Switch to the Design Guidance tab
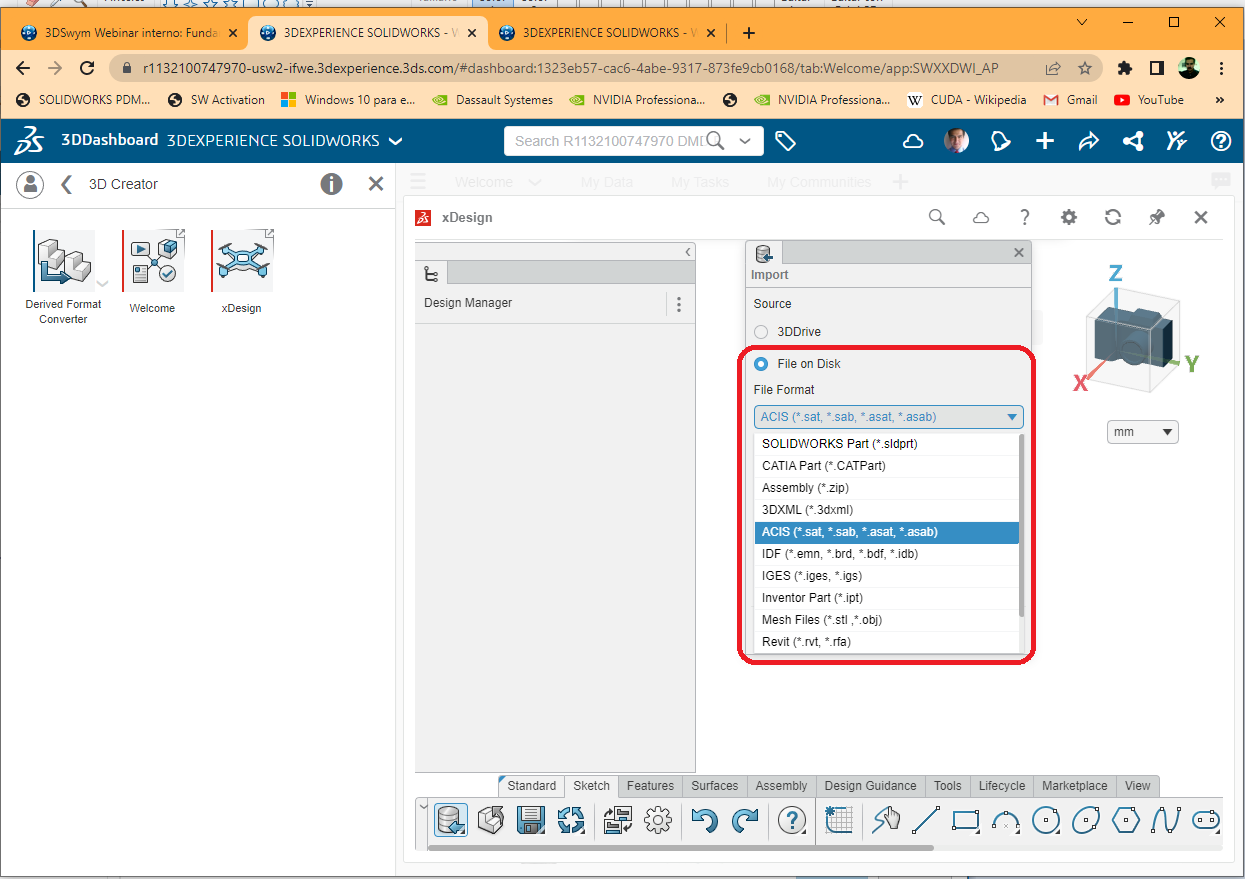The image size is (1245, 879). tap(870, 786)
